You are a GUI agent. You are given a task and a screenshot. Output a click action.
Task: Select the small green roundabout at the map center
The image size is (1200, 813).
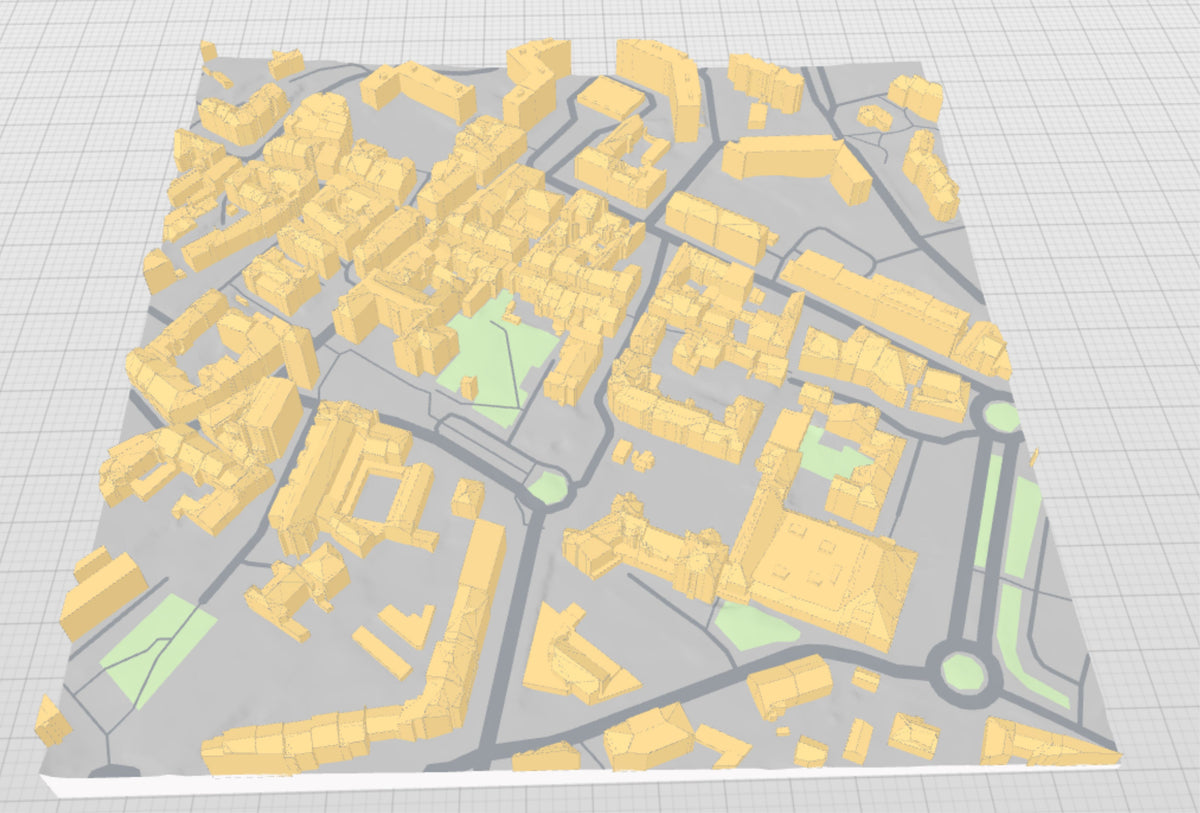coord(548,488)
